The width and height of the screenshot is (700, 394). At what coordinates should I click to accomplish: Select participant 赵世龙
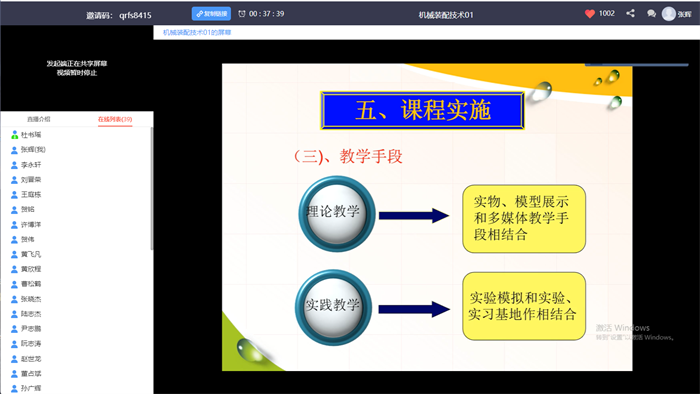click(31, 359)
